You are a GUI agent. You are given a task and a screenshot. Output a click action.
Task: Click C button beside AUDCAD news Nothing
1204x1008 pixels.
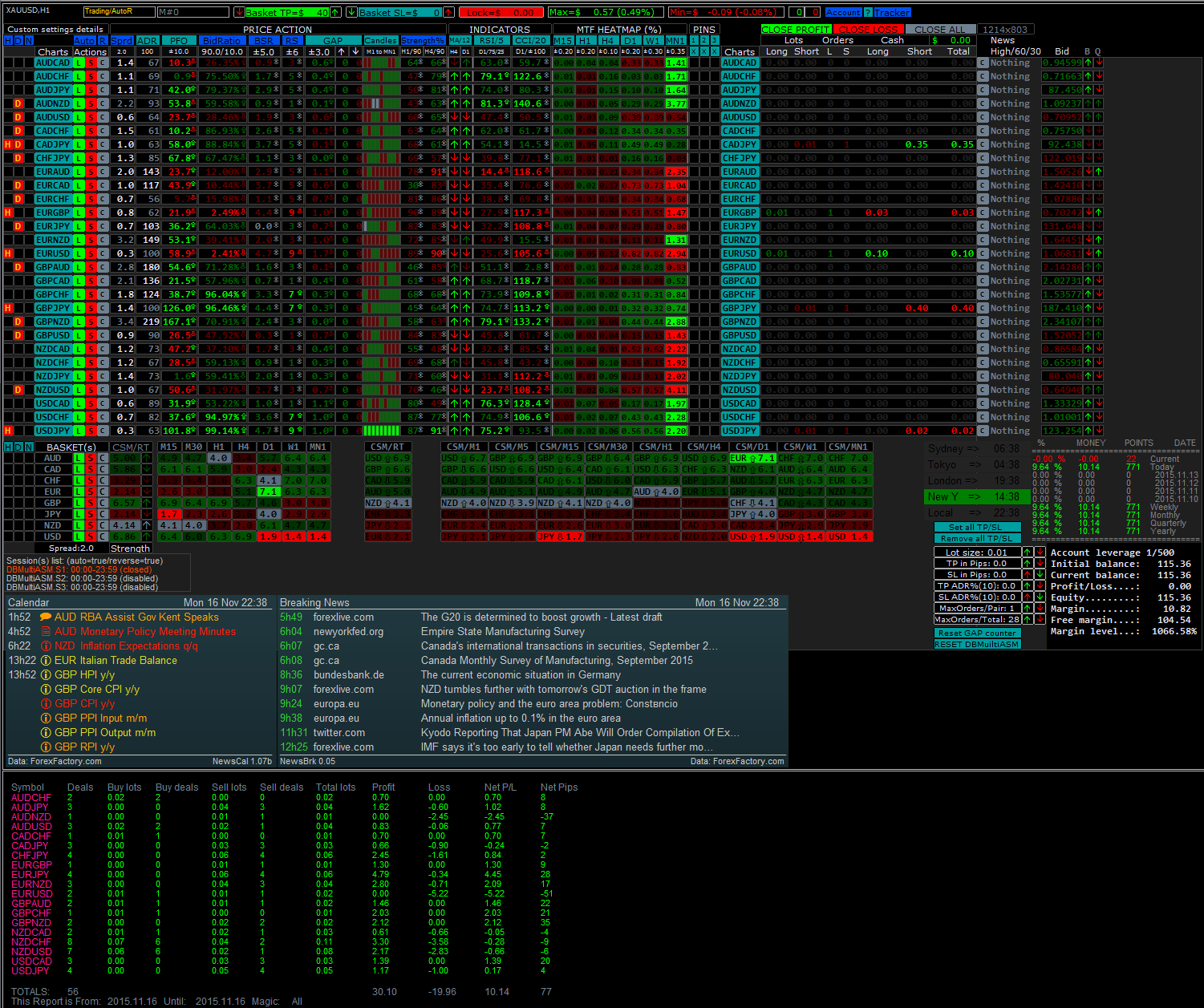point(983,63)
